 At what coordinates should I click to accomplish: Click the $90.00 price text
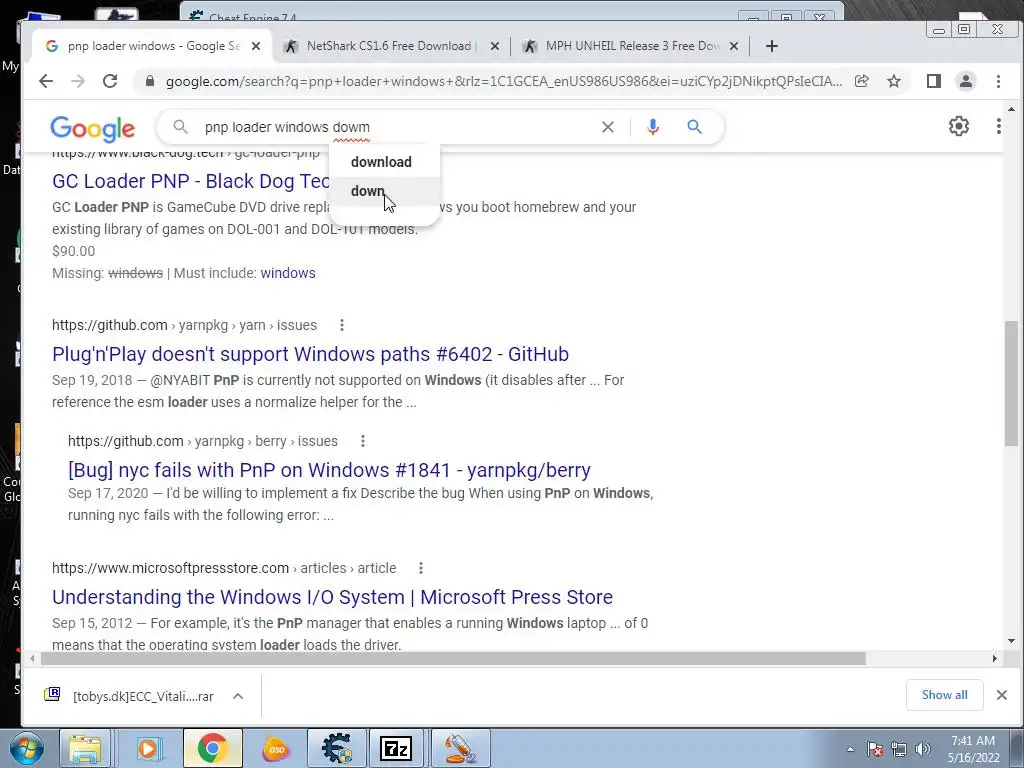(74, 251)
